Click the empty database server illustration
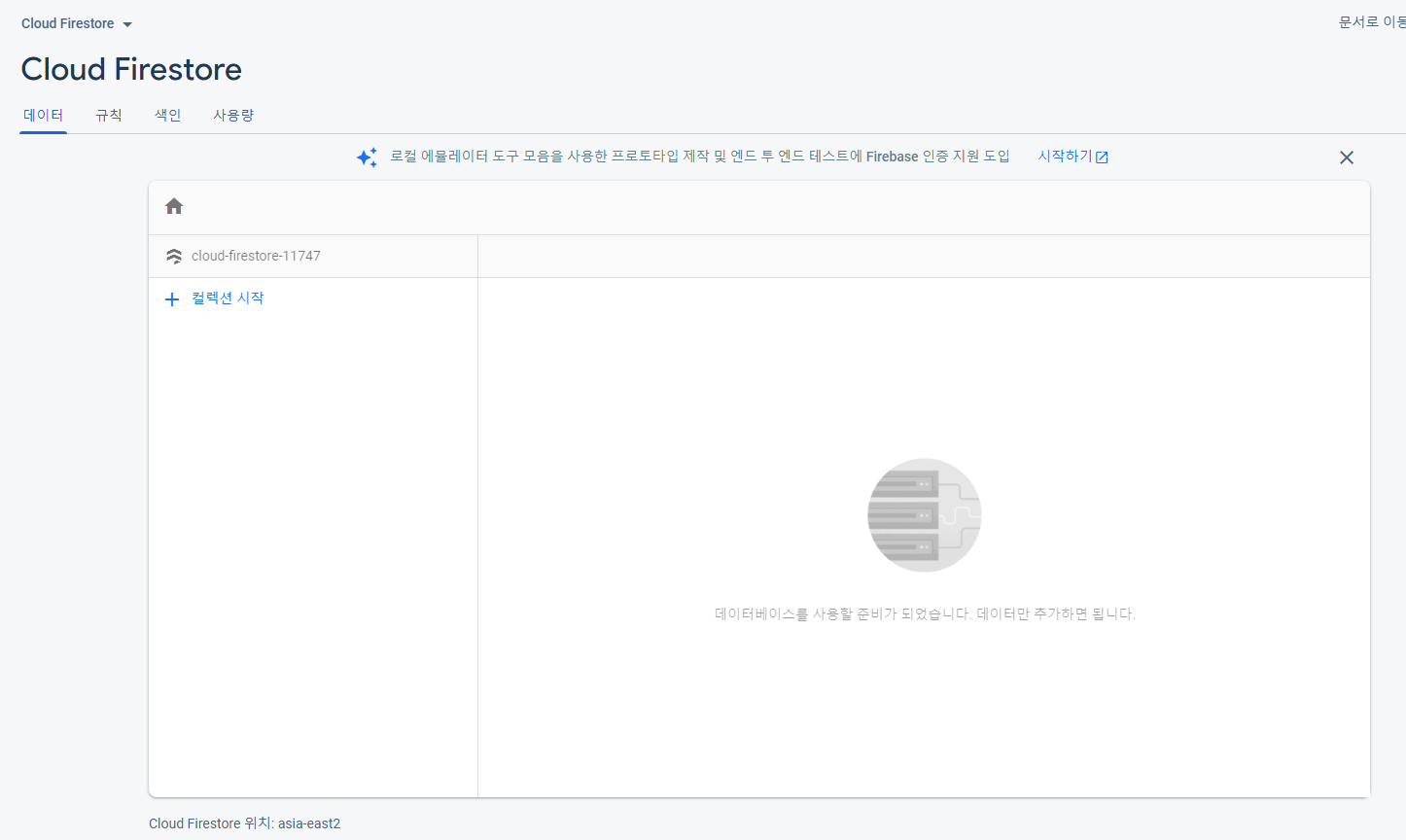This screenshot has height=840, width=1406. [924, 515]
